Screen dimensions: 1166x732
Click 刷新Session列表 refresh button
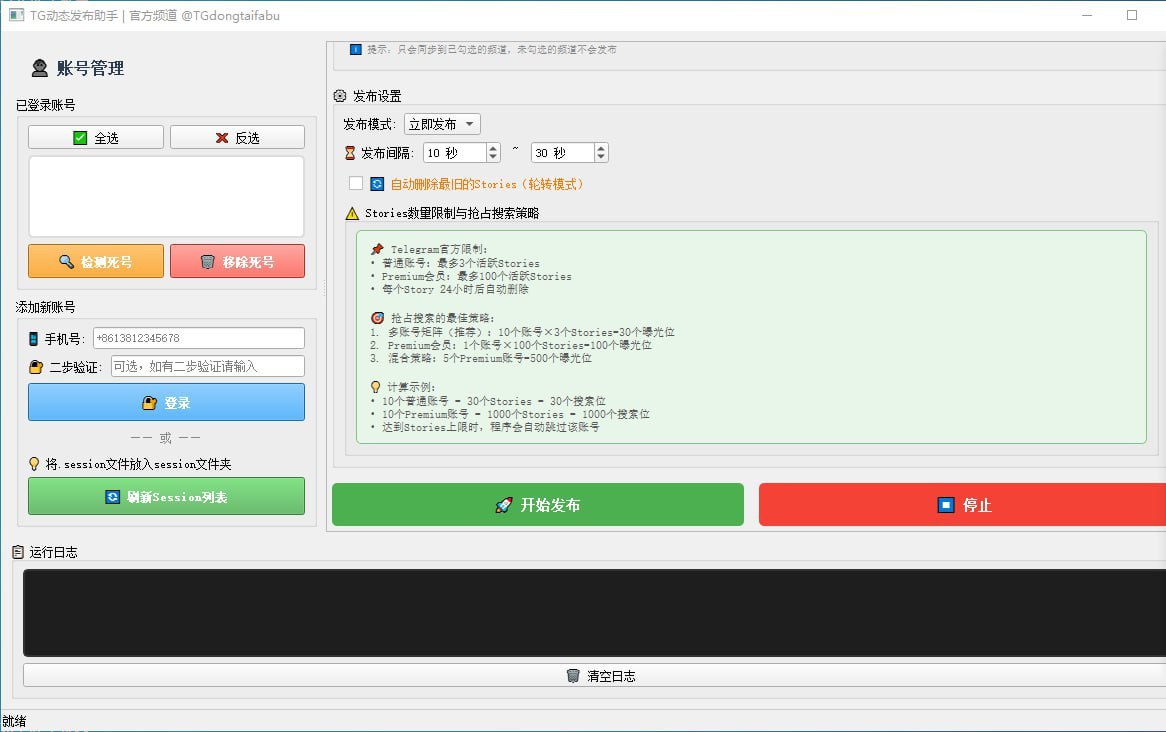[166, 497]
